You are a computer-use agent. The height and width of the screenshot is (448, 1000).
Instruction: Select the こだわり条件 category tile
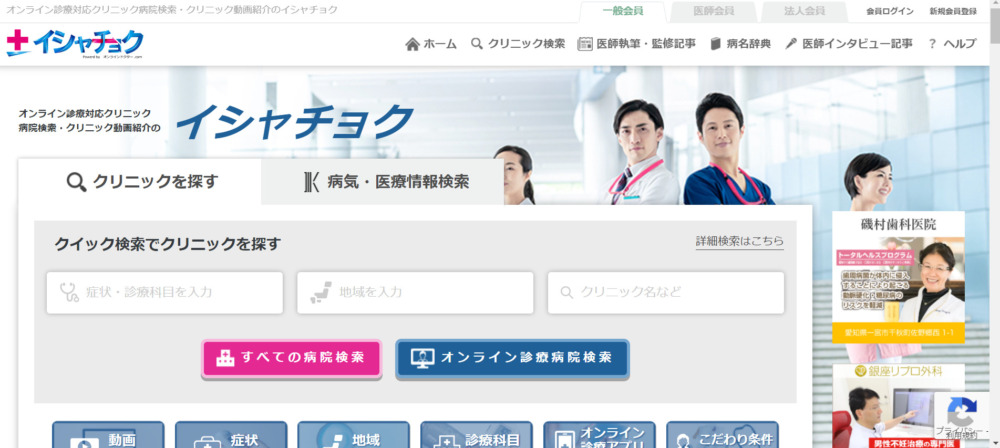tap(723, 435)
